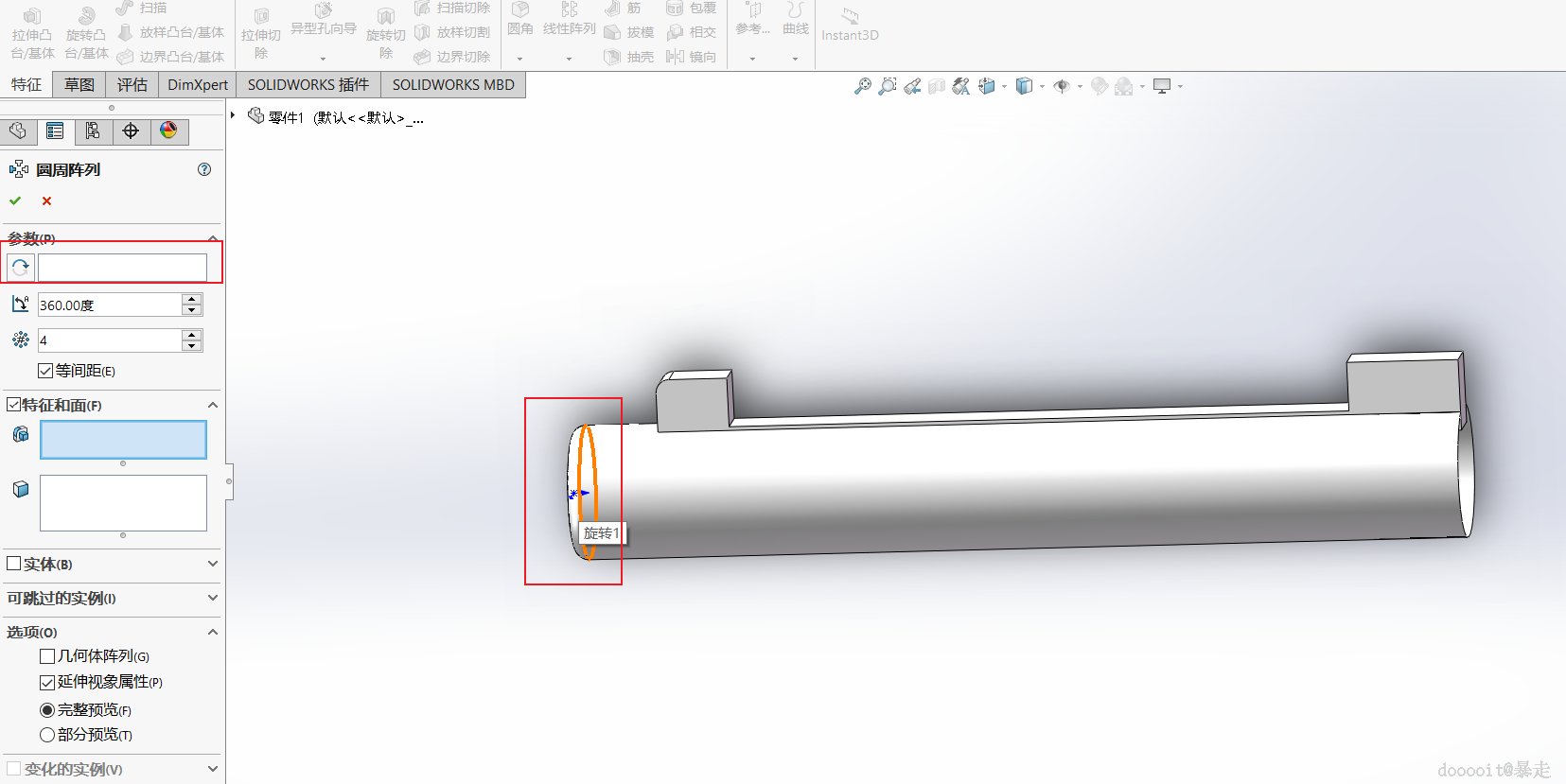The image size is (1566, 784).
Task: Collapse the 选项 section
Action: coord(213,632)
